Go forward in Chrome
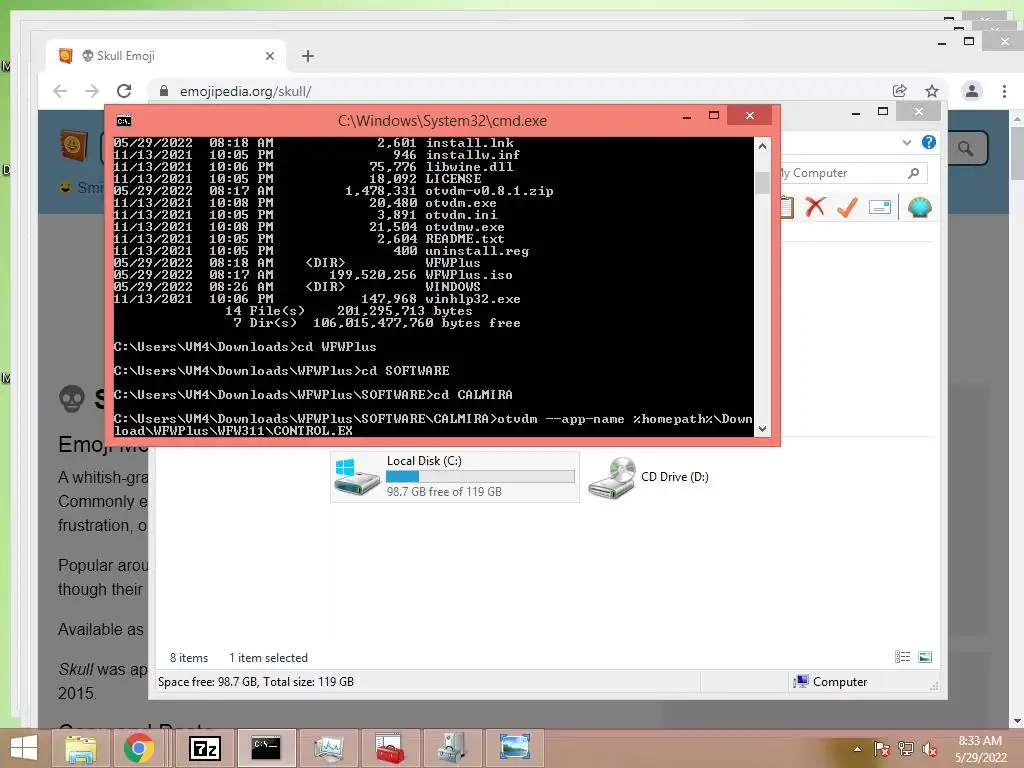 click(x=92, y=91)
